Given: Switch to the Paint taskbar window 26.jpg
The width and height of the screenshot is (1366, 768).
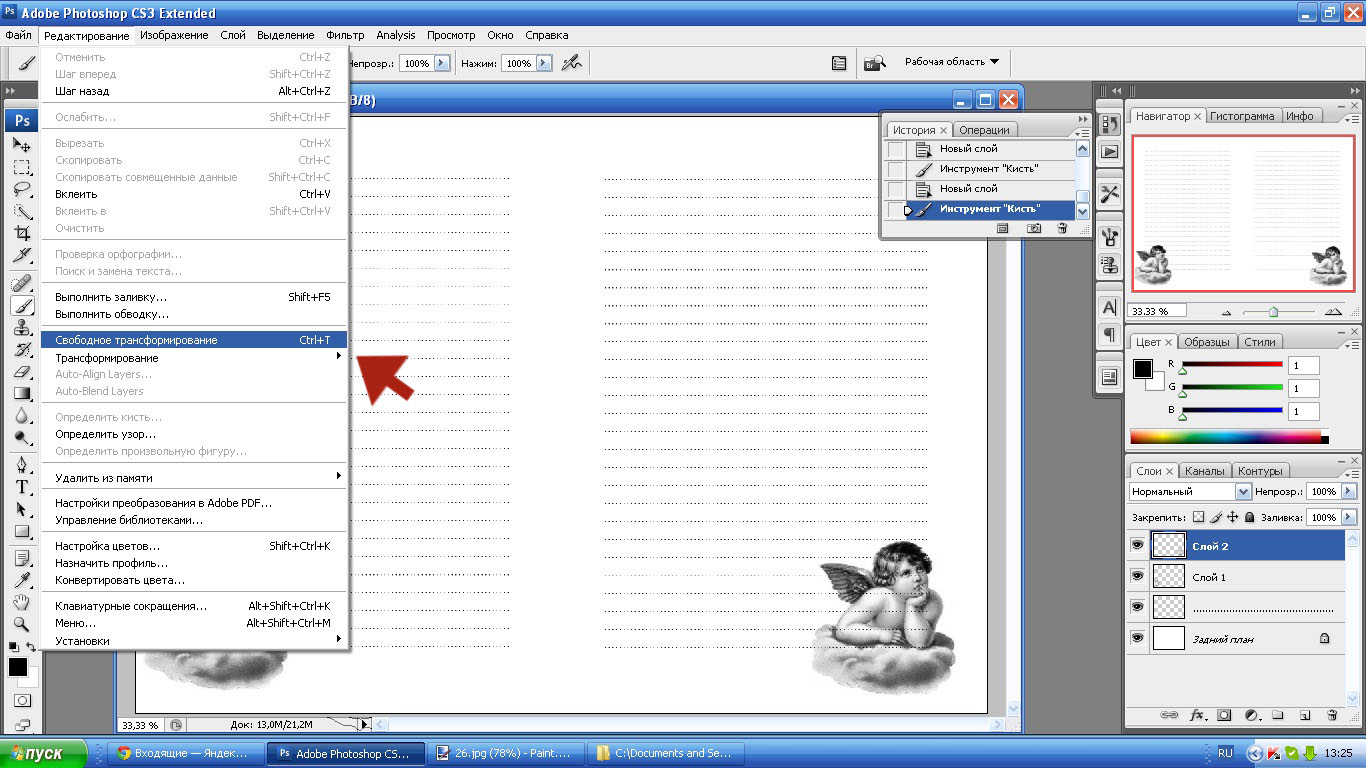Looking at the screenshot, I should point(506,753).
